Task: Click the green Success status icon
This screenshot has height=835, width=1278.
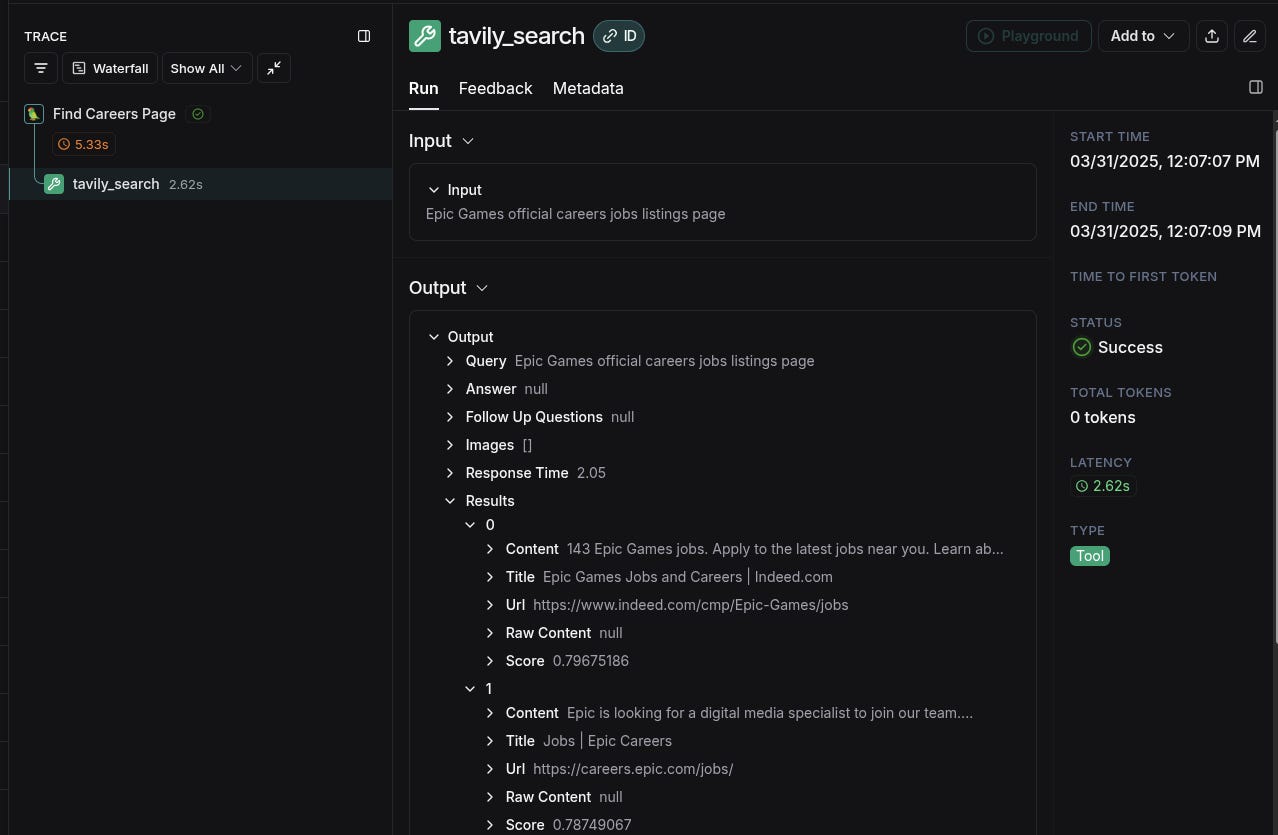Action: tap(1081, 347)
